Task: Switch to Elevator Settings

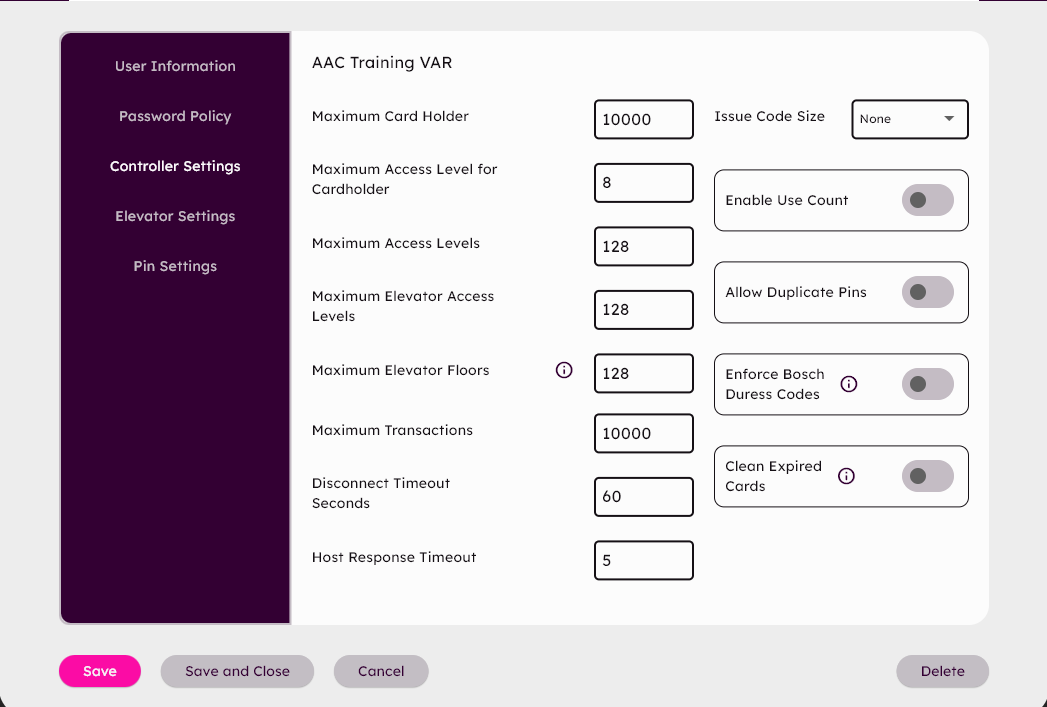Action: [x=175, y=216]
